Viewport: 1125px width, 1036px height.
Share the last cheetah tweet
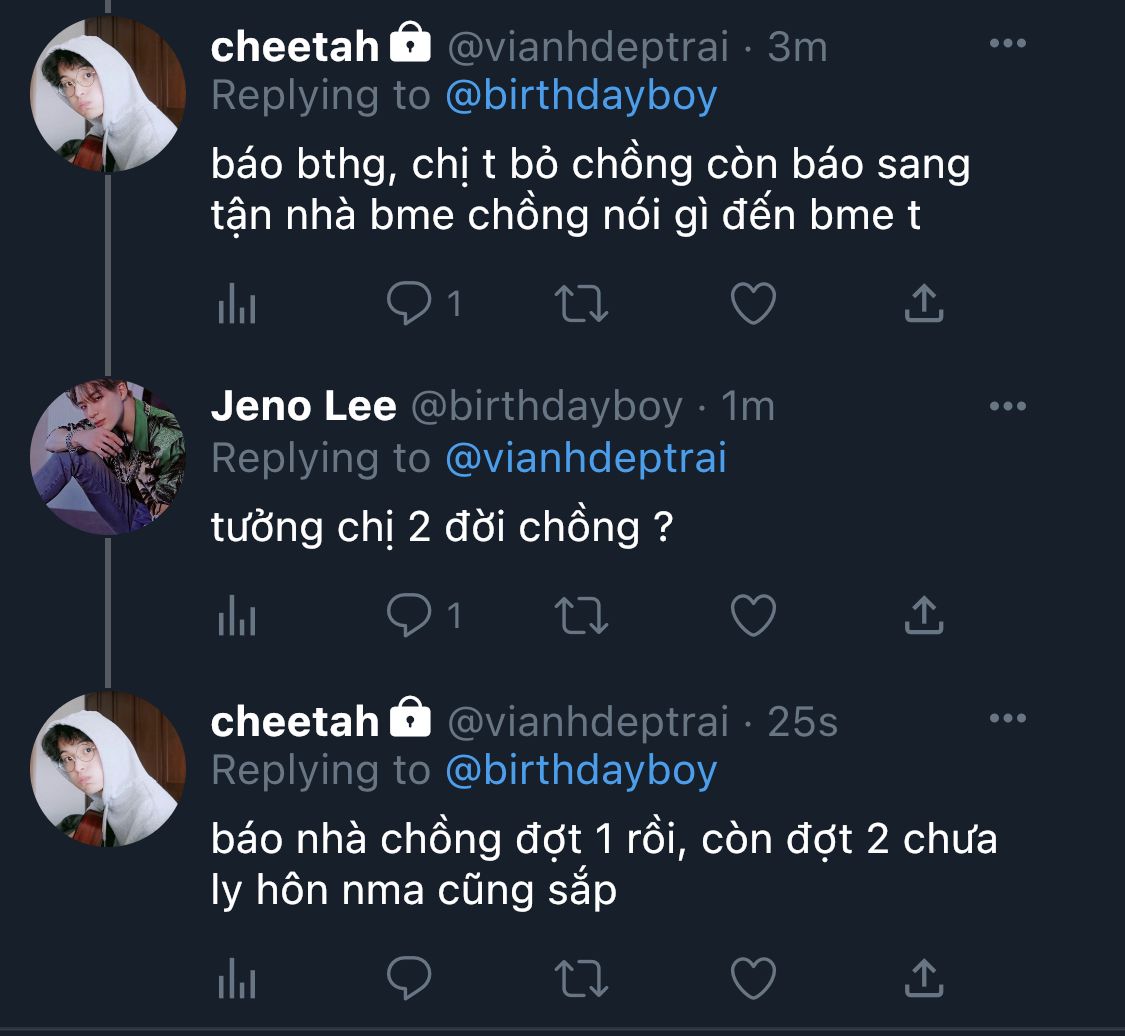click(924, 978)
